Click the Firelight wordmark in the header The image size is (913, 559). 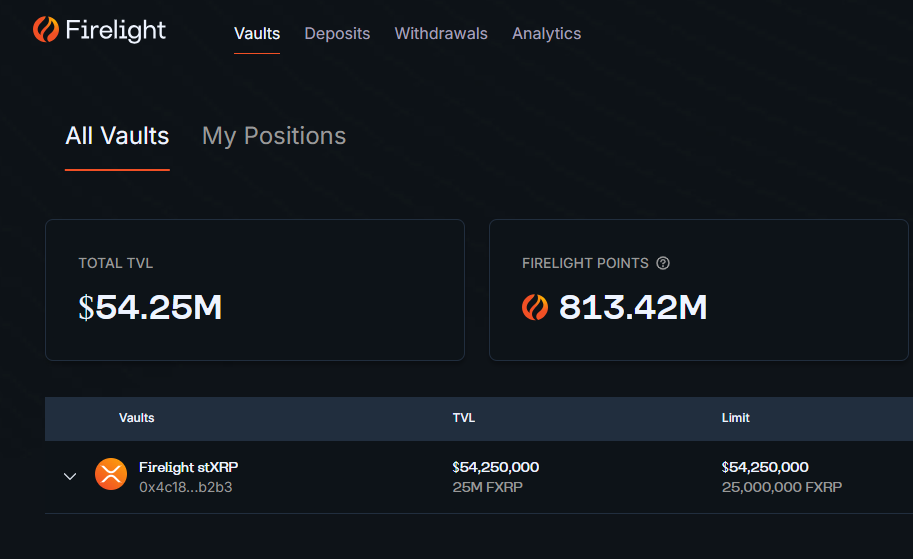[115, 30]
